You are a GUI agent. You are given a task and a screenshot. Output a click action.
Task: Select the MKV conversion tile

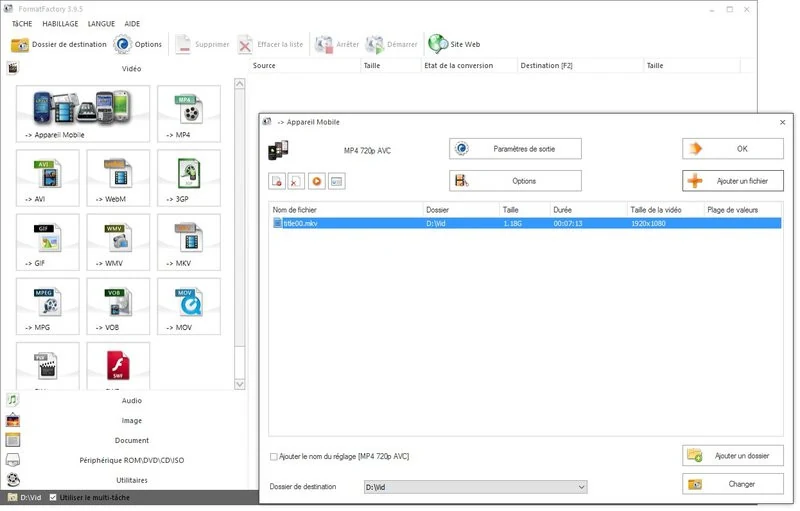(x=189, y=242)
